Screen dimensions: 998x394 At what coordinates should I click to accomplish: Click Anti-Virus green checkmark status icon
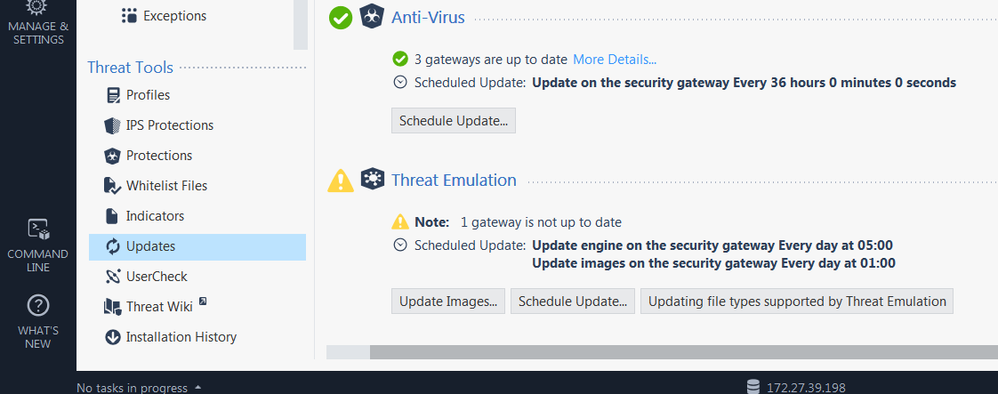[x=341, y=17]
